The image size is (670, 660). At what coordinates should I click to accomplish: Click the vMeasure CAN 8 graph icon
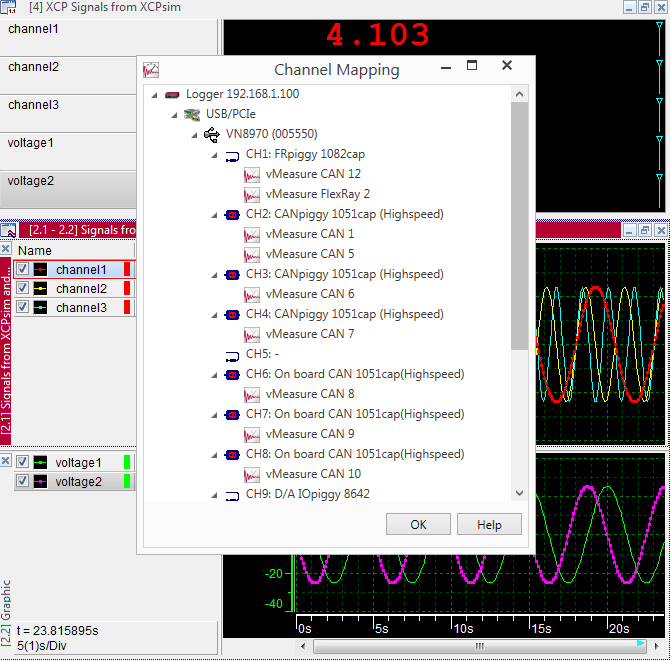coord(252,395)
